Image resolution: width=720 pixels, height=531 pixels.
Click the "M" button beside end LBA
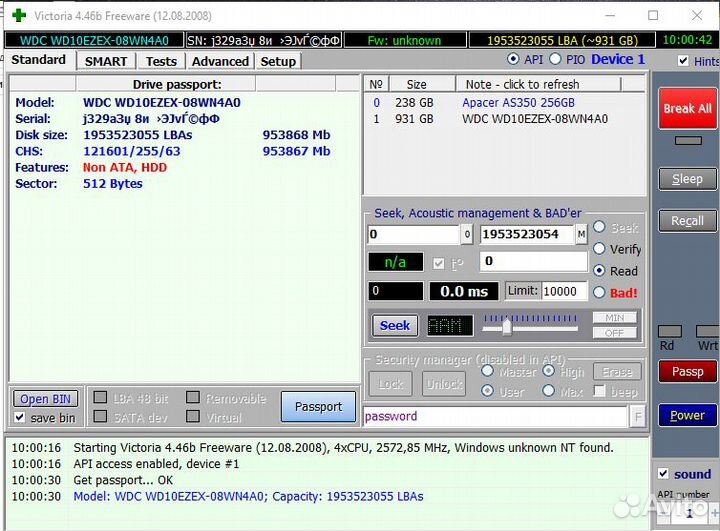click(581, 234)
